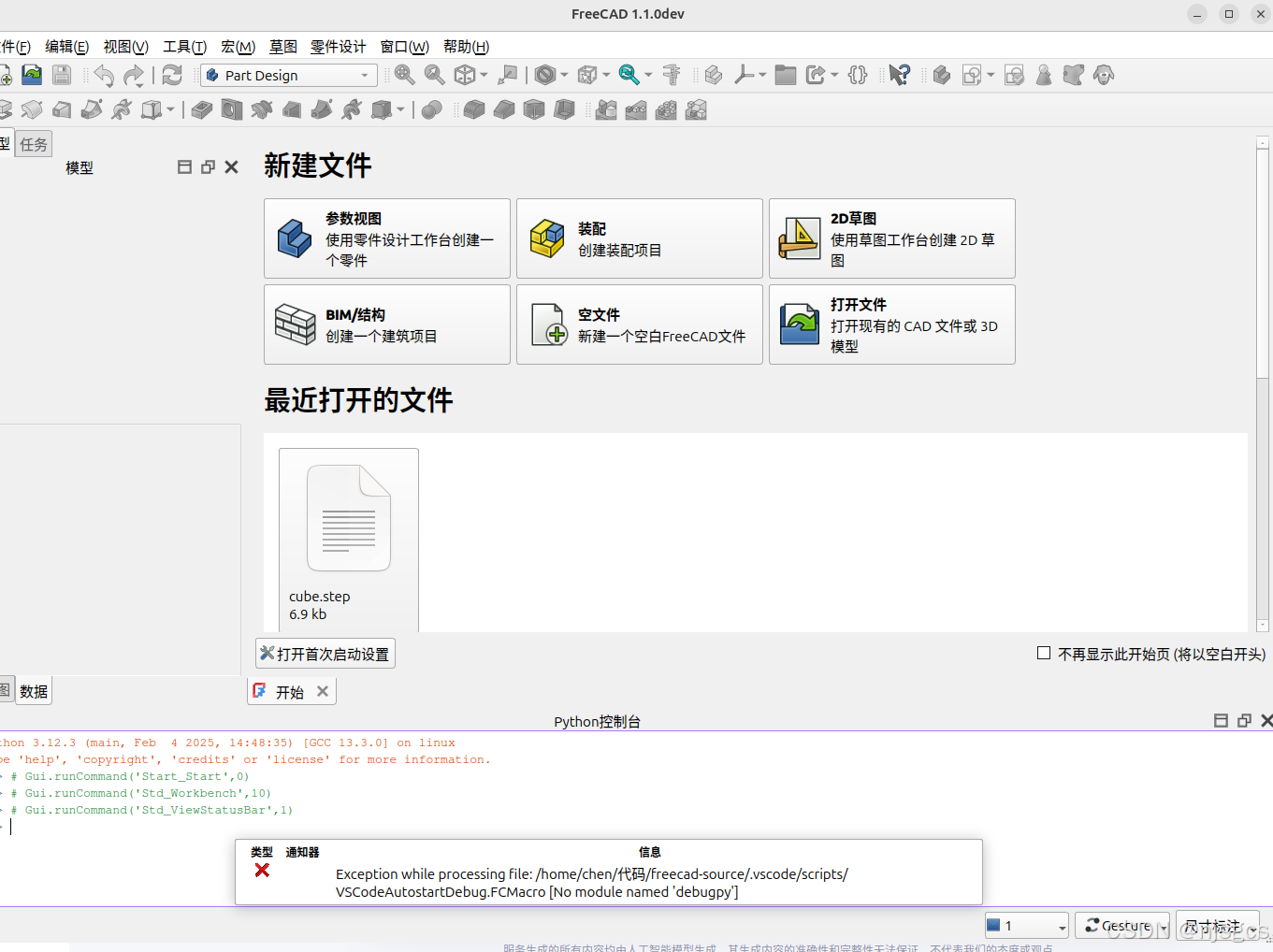The width and height of the screenshot is (1273, 952).
Task: Open the Part Design workbench selector
Action: tap(289, 75)
